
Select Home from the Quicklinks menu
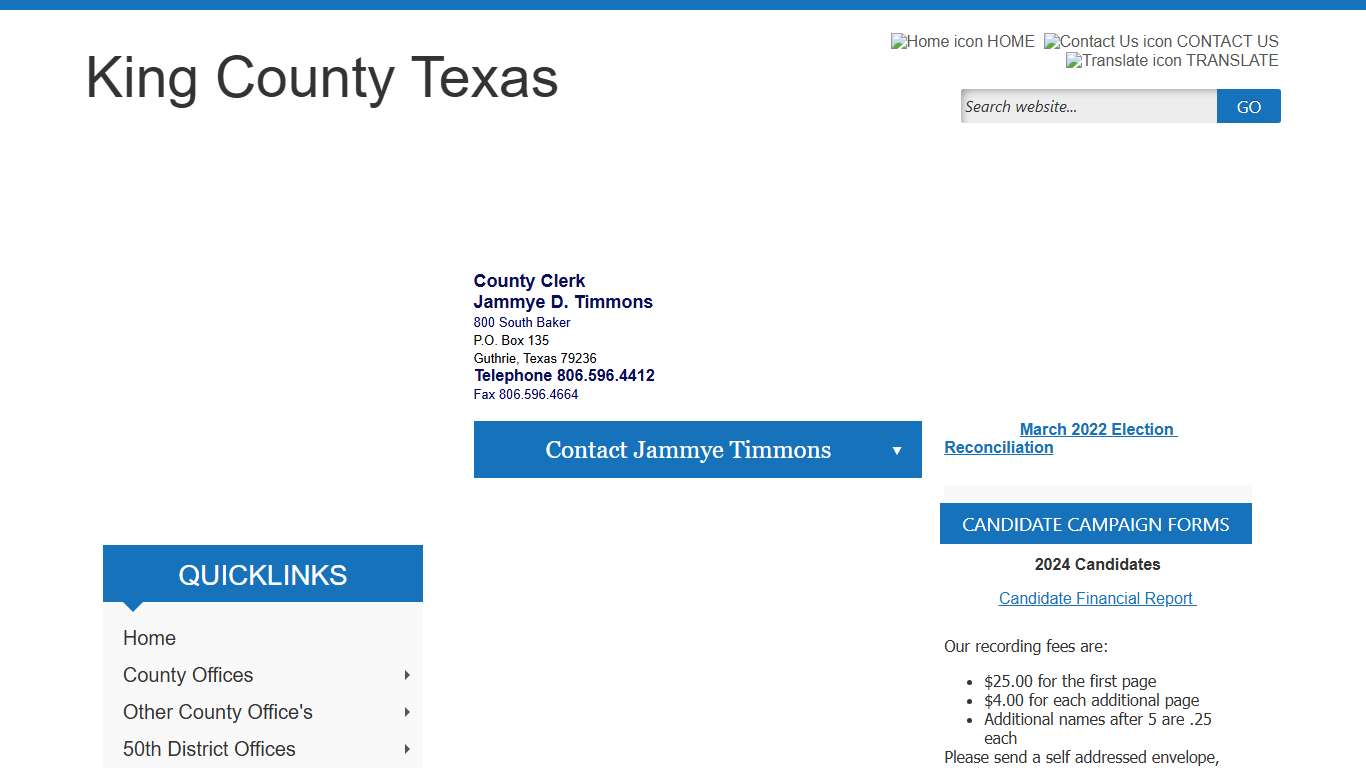coord(149,638)
